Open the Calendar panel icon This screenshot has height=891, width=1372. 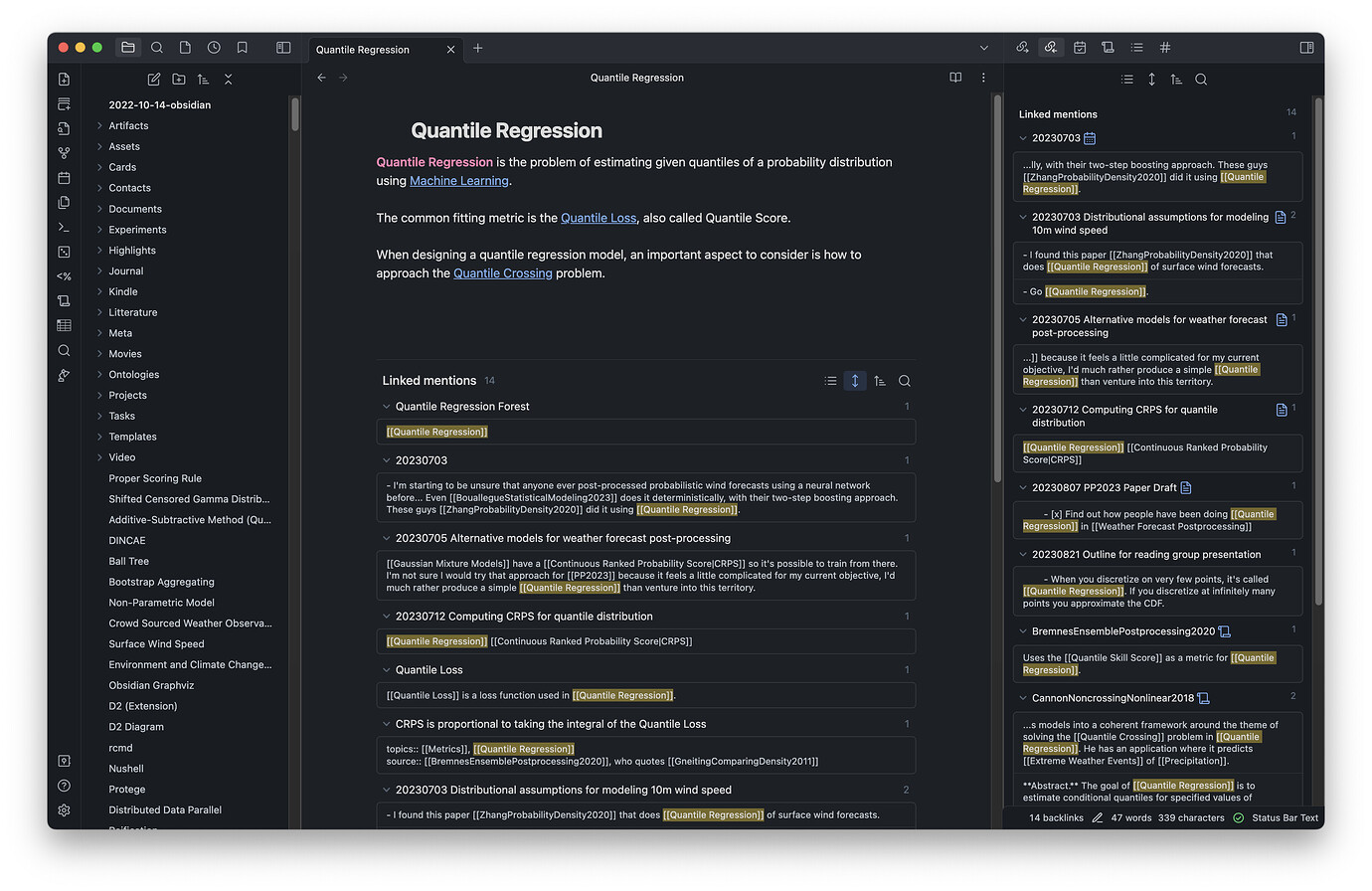tap(1080, 47)
